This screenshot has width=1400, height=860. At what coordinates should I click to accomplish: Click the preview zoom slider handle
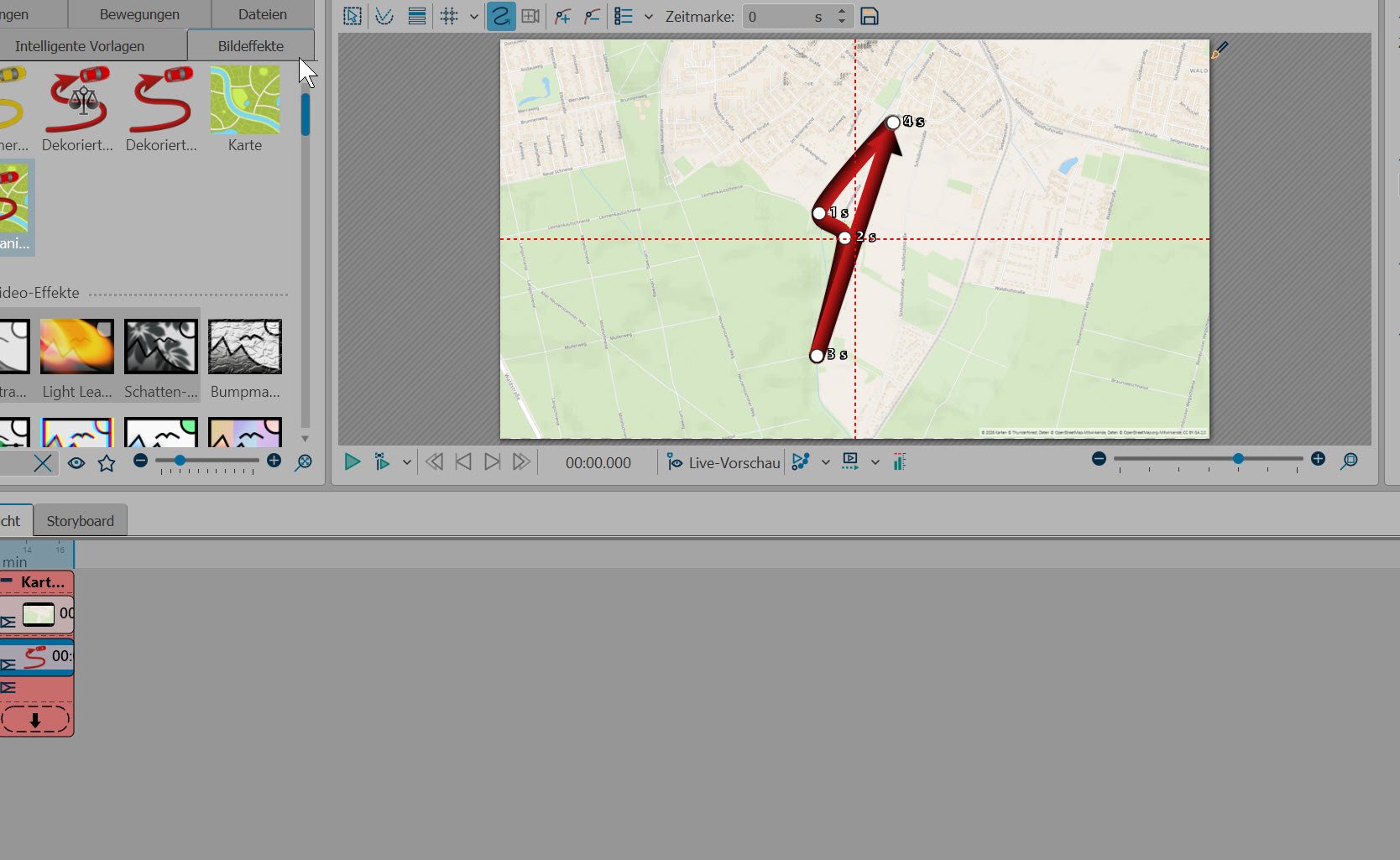tap(1238, 459)
